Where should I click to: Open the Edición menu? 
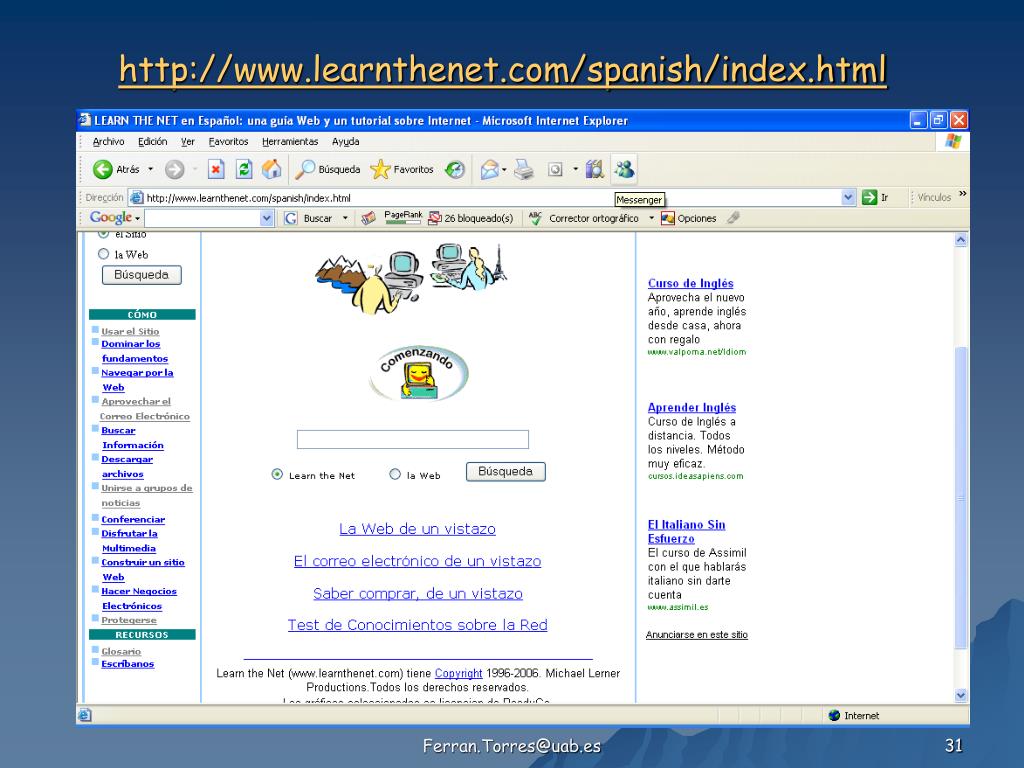[x=152, y=142]
